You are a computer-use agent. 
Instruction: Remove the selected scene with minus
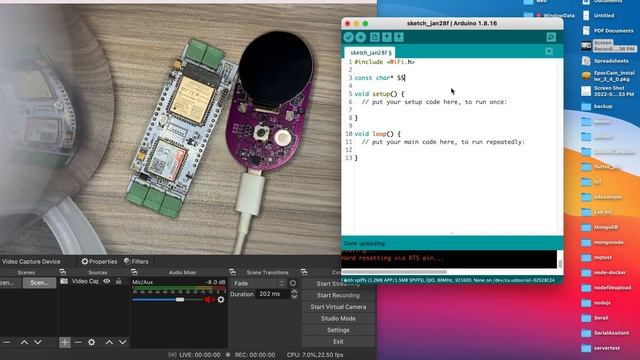(x=7, y=342)
